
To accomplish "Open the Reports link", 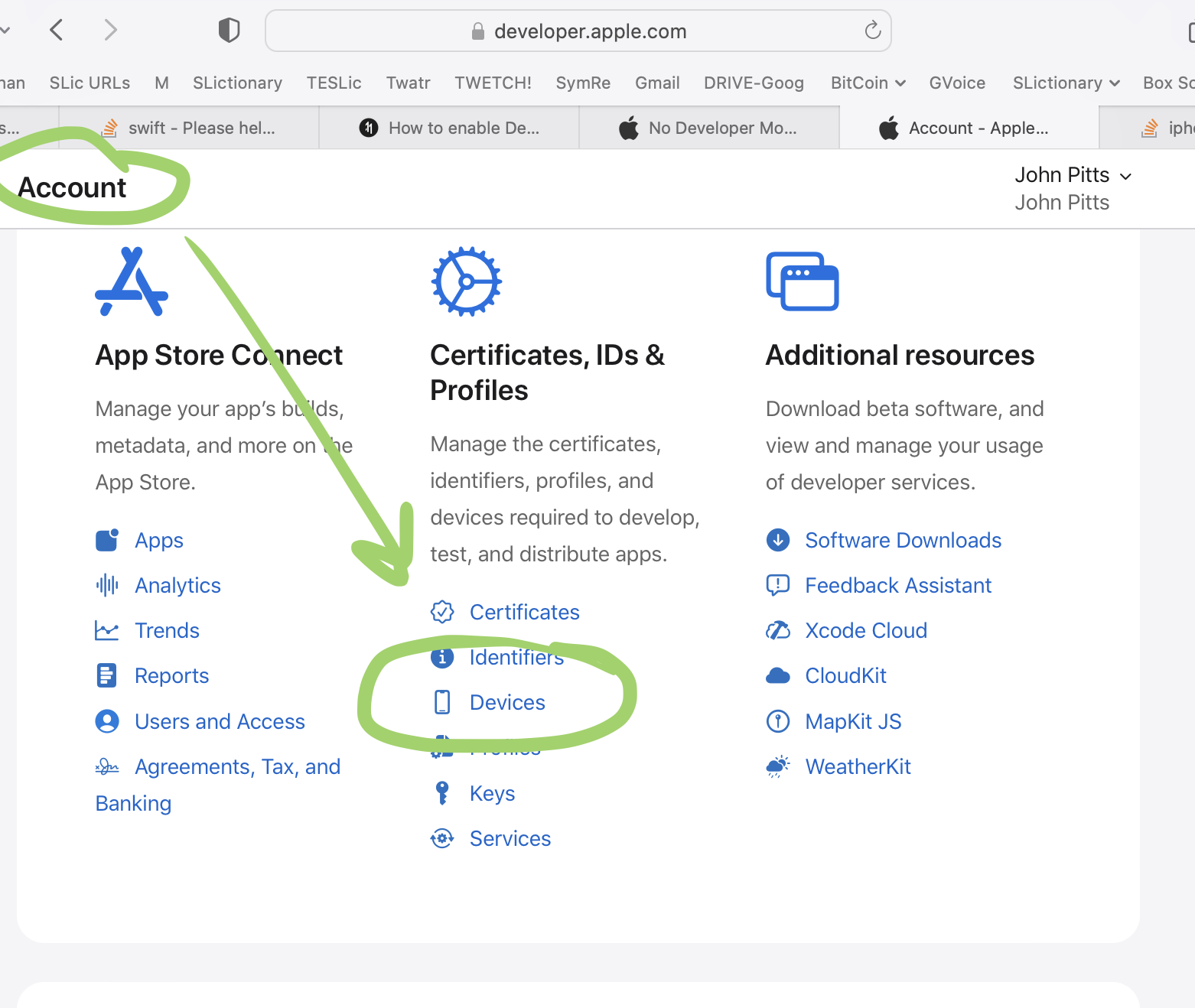I will (x=171, y=675).
